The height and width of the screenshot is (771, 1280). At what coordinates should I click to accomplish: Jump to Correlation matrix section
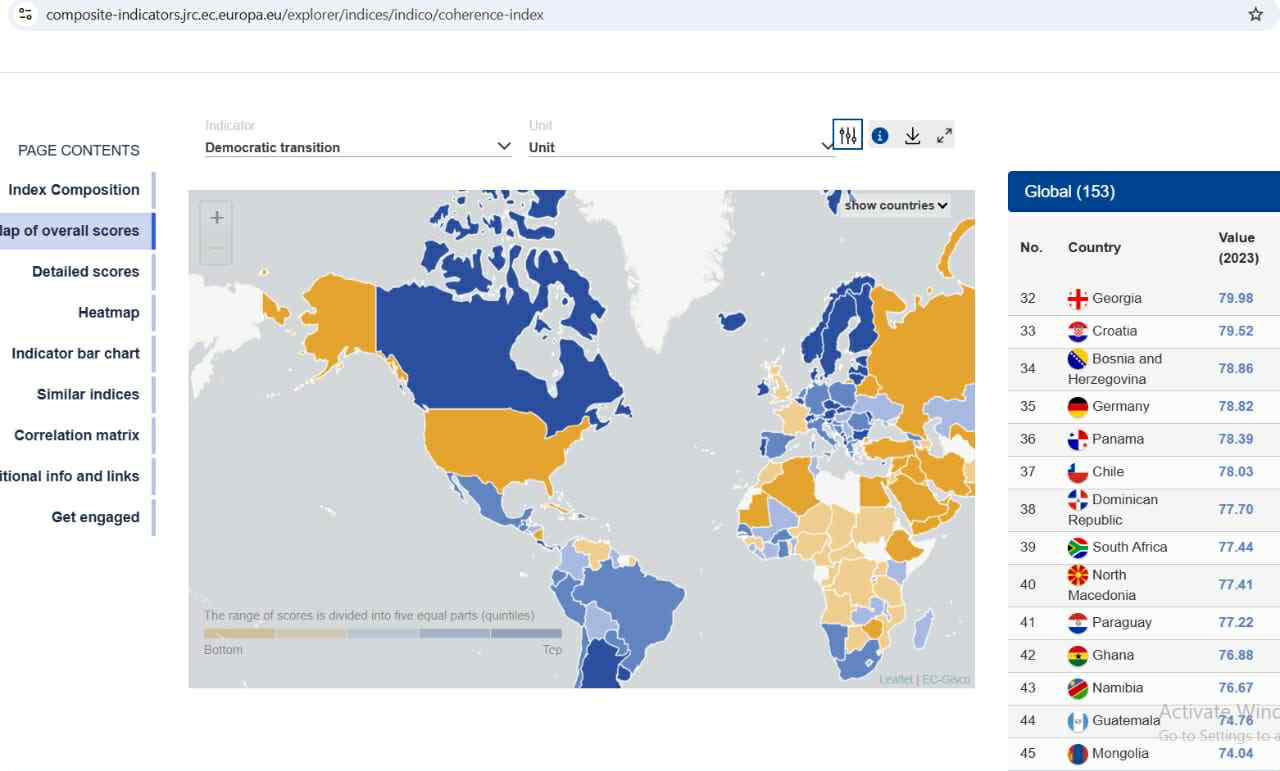coord(77,436)
